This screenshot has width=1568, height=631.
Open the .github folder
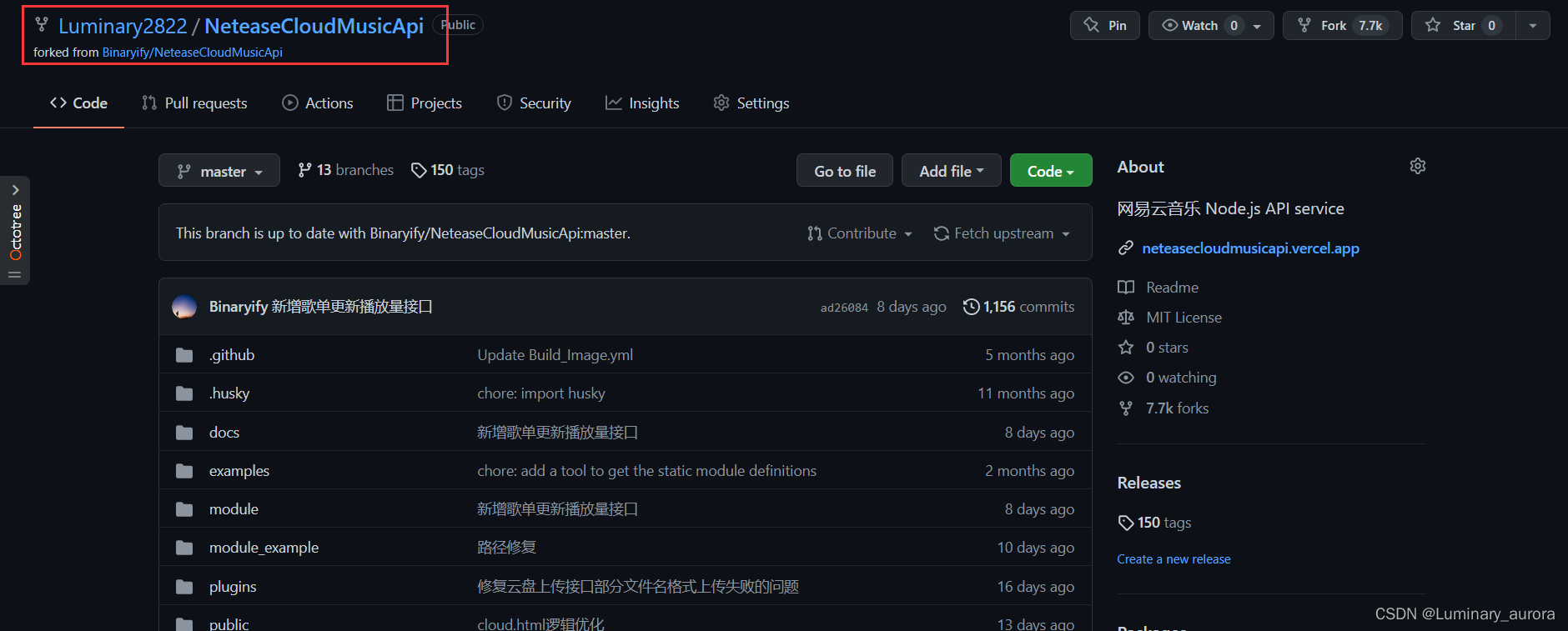click(x=232, y=355)
